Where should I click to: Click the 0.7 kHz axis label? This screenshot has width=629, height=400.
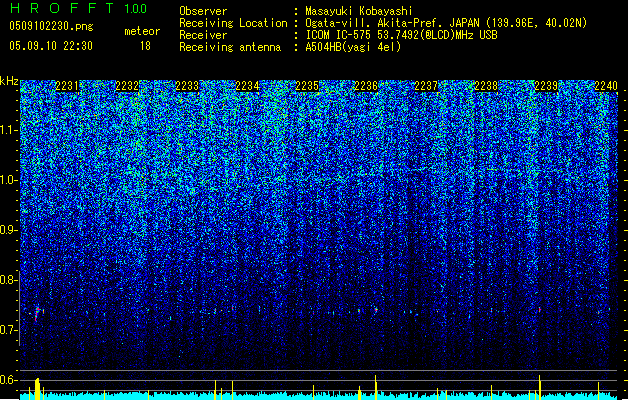click(8, 330)
